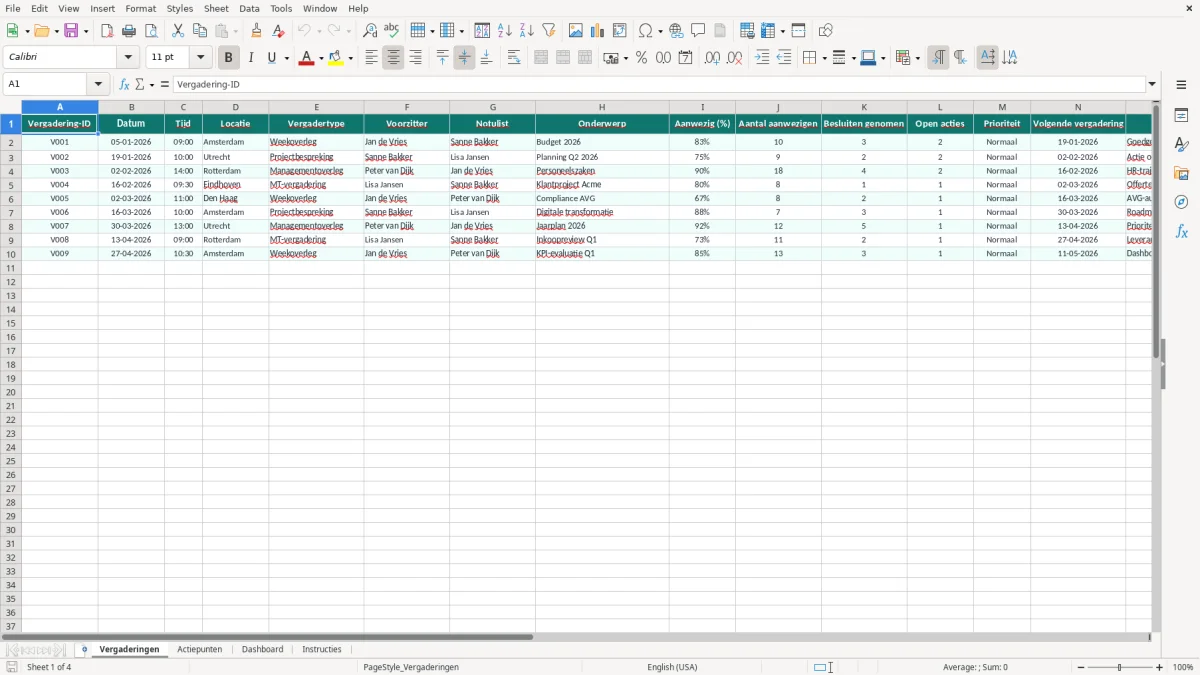Click the horizontal scrollbar
This screenshot has width=1200, height=675.
(x=268, y=637)
